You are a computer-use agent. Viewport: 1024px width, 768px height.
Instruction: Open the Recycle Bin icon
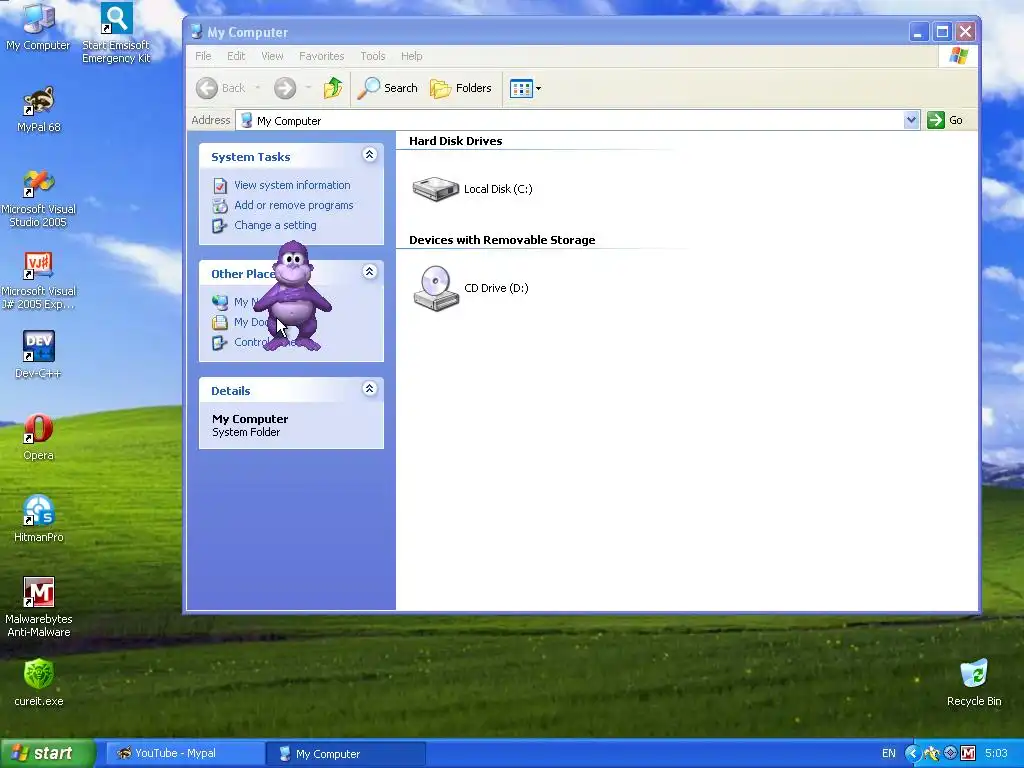(974, 683)
